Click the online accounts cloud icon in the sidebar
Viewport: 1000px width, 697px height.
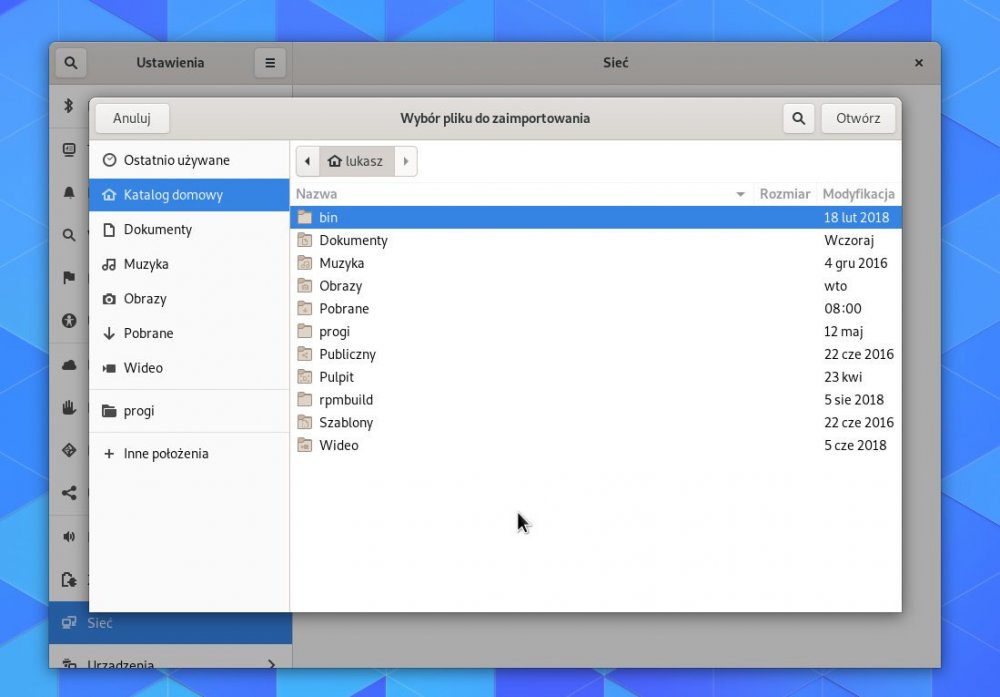tap(69, 365)
